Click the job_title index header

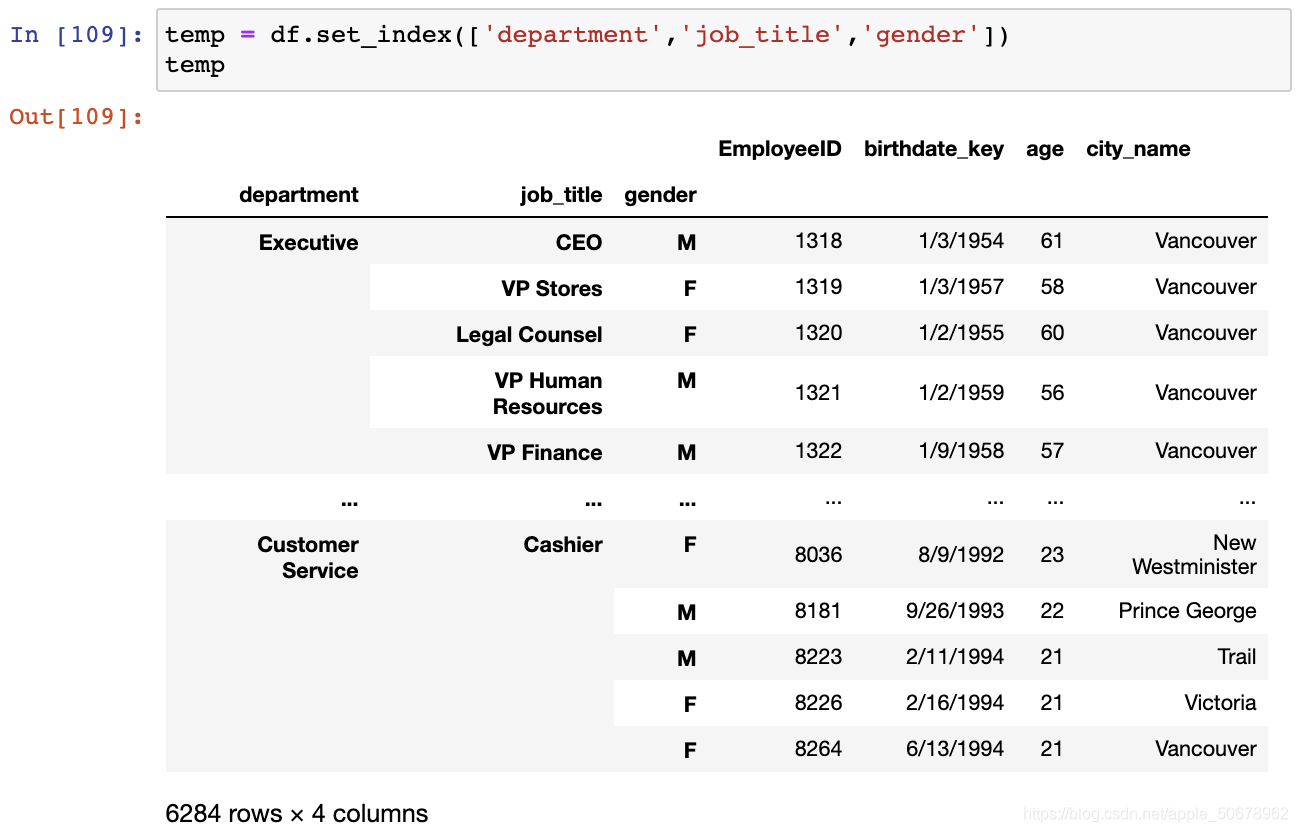pyautogui.click(x=561, y=195)
